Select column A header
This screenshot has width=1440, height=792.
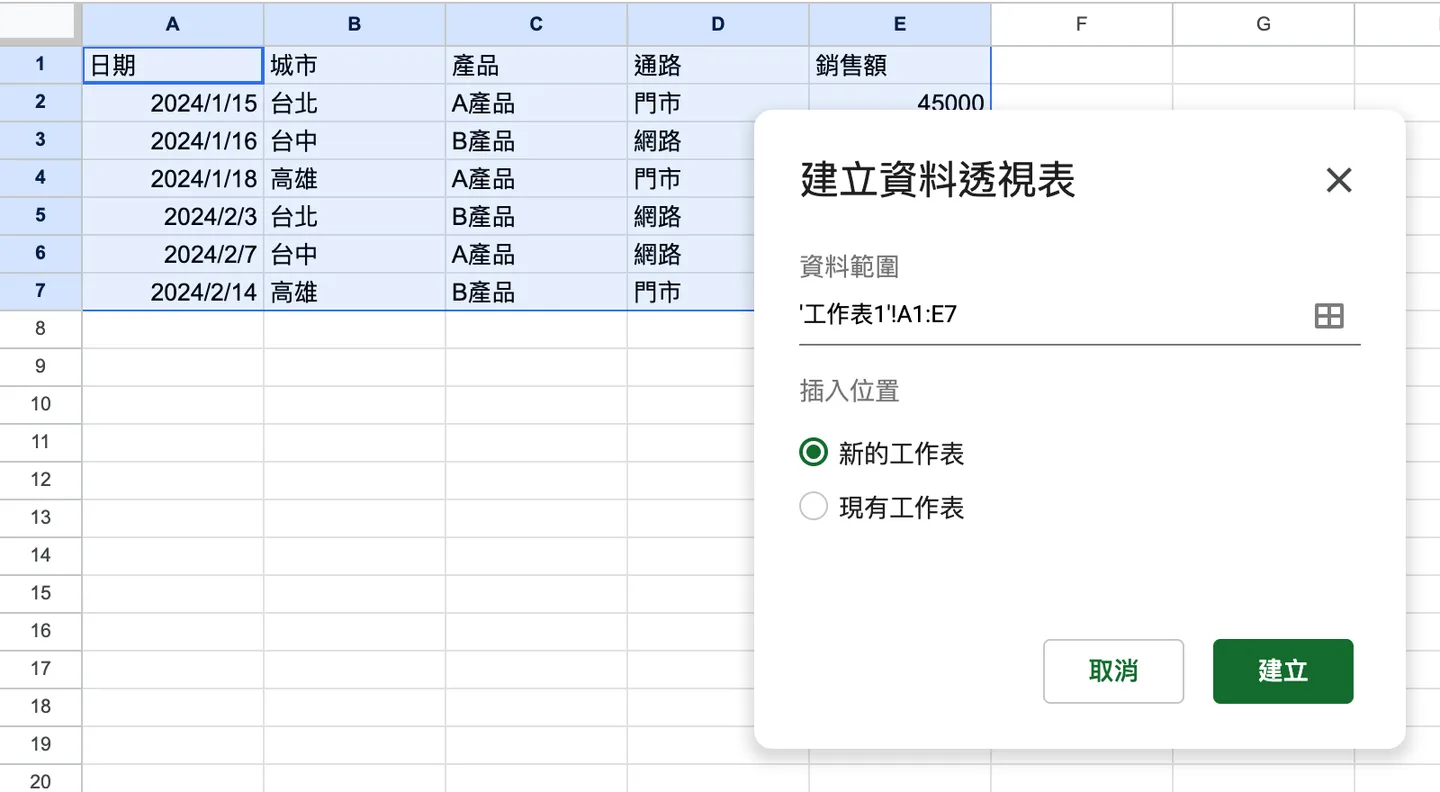pyautogui.click(x=173, y=24)
